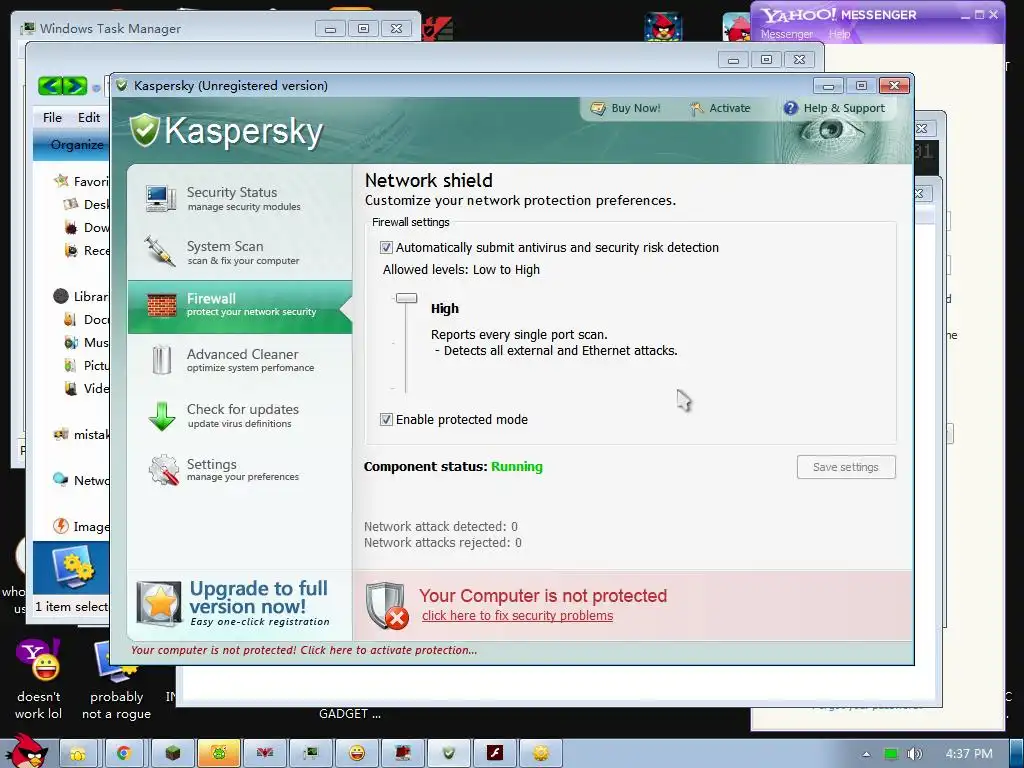Open the green pig taskbar icon
Image resolution: width=1024 pixels, height=768 pixels.
[219, 754]
